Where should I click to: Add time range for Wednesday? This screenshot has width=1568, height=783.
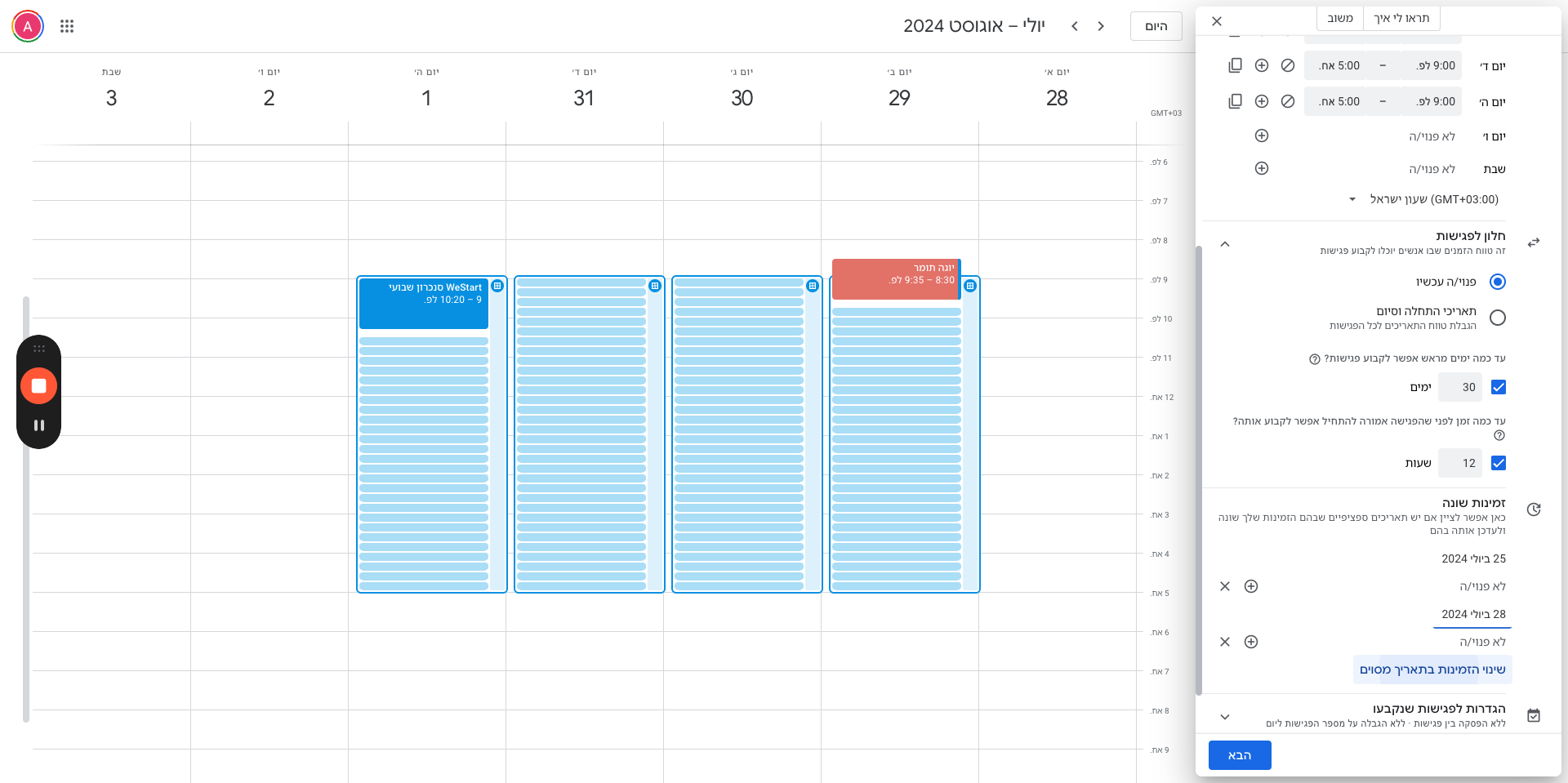(1262, 65)
